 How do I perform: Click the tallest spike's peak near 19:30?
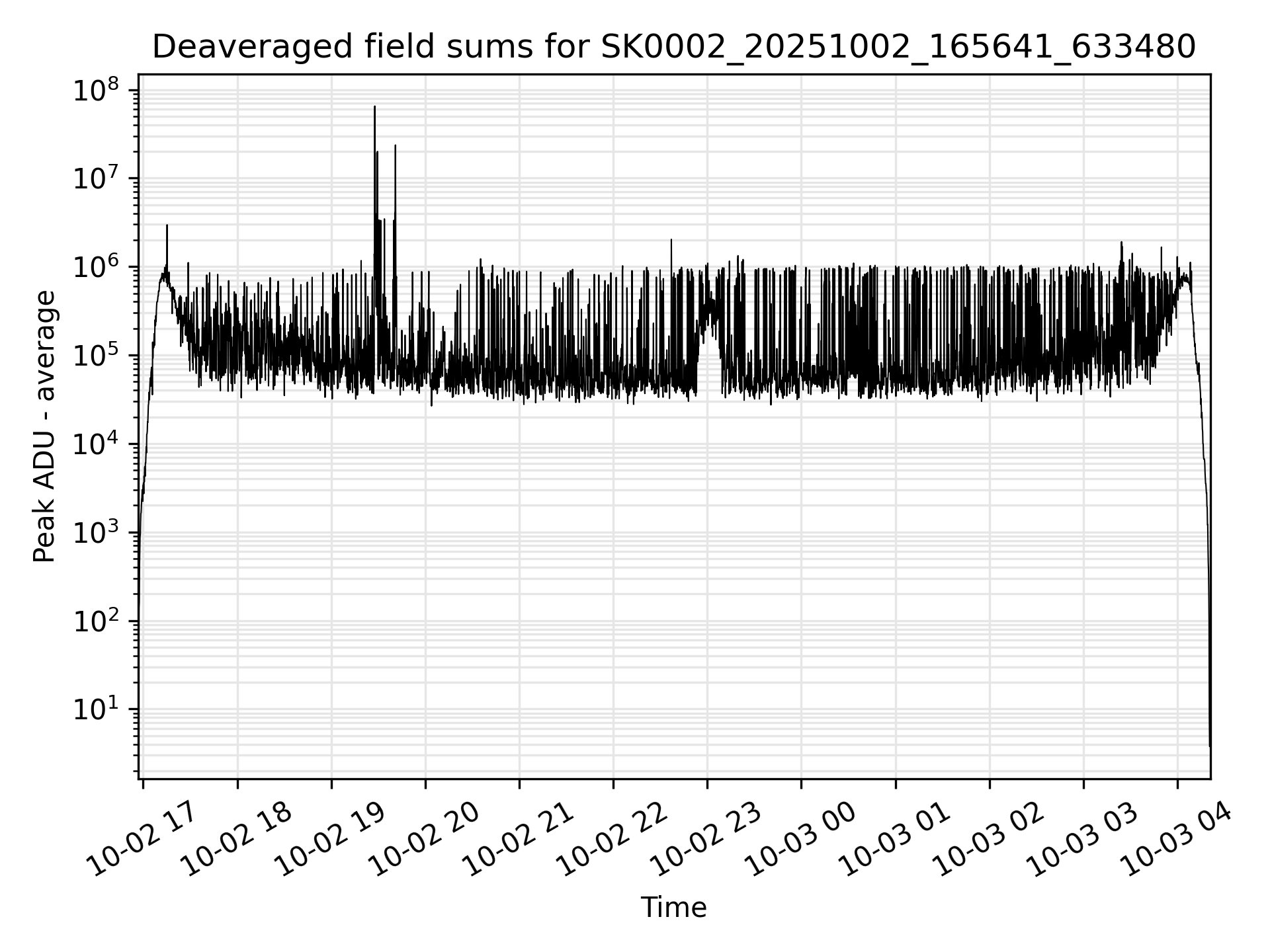[x=374, y=107]
